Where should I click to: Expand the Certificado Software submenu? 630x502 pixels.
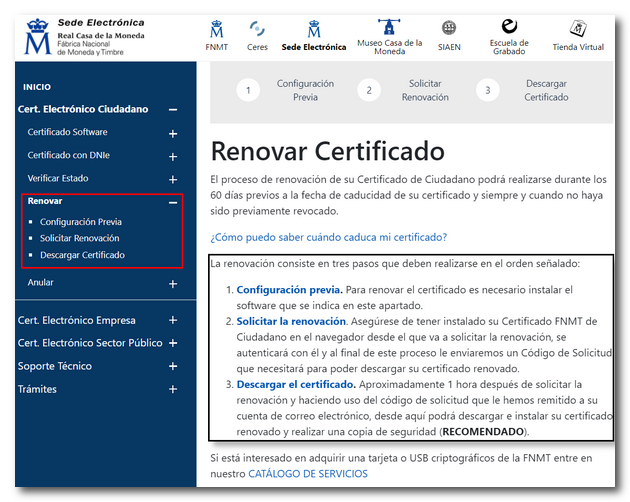pos(173,134)
